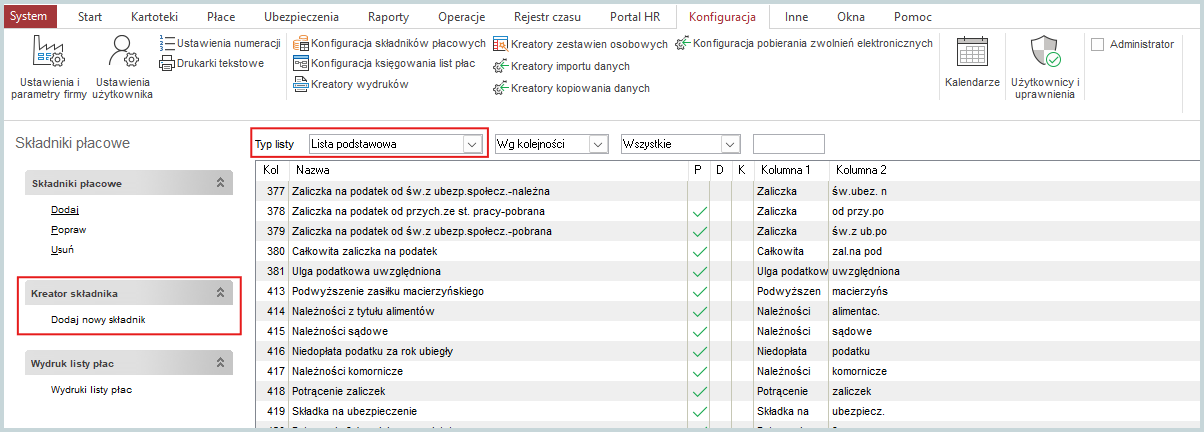Open Użytkownicy i uprawnienia
Screen dimensions: 1204x432
click(x=1044, y=66)
